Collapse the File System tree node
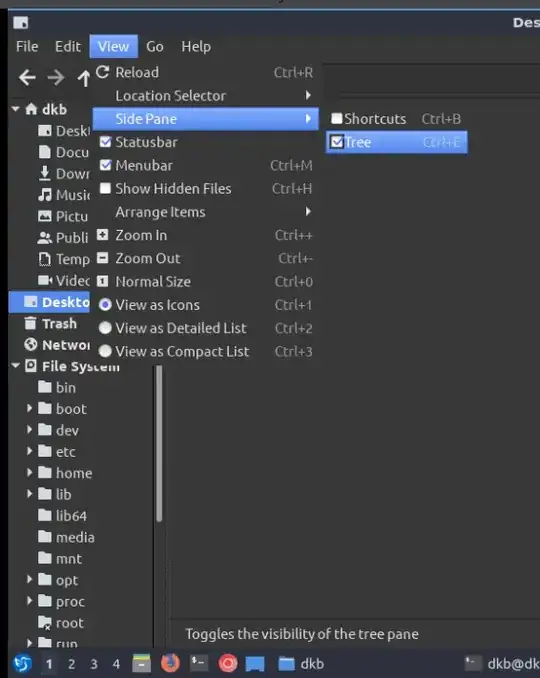 (x=16, y=366)
